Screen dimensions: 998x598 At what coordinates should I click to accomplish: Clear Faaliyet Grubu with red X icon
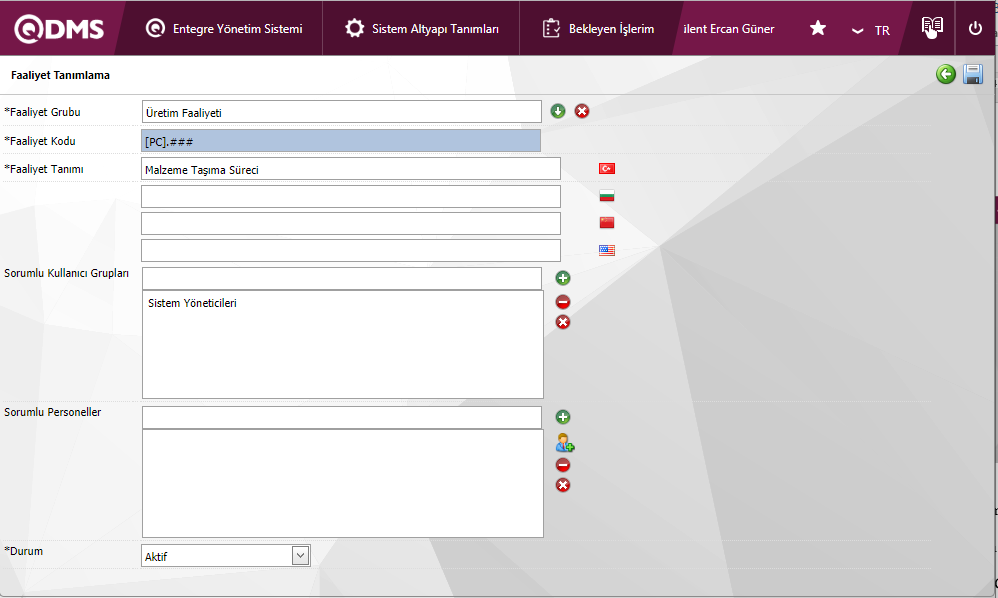(x=582, y=111)
